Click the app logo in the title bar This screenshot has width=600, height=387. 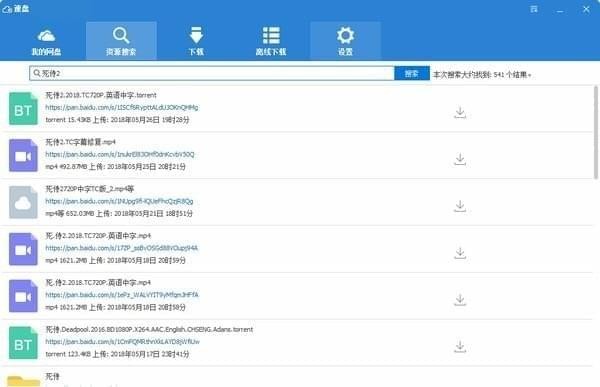[7, 9]
